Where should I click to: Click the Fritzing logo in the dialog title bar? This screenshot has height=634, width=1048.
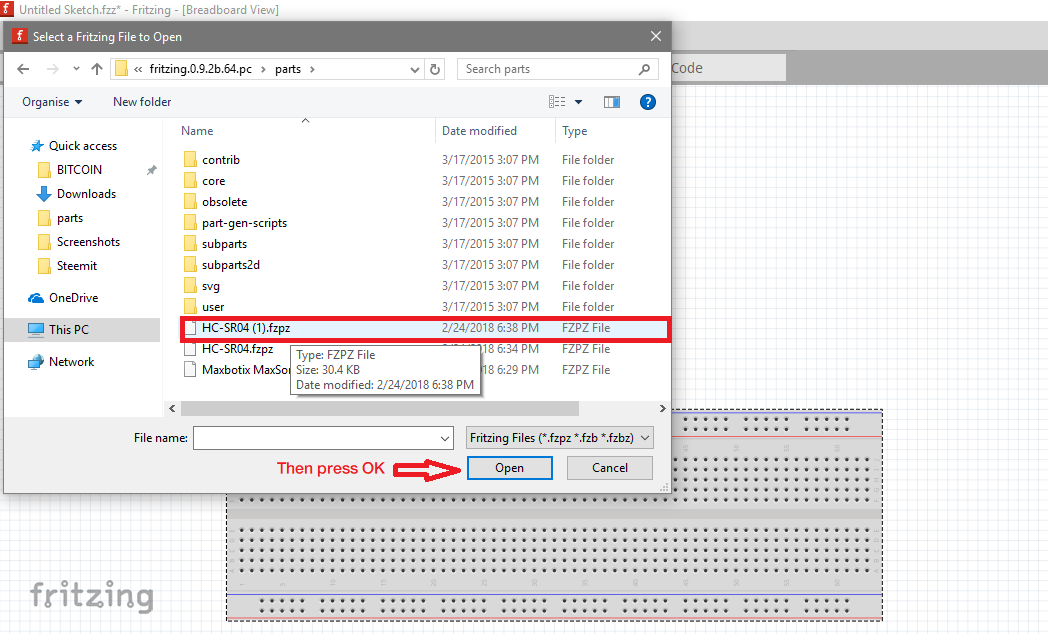pyautogui.click(x=19, y=35)
